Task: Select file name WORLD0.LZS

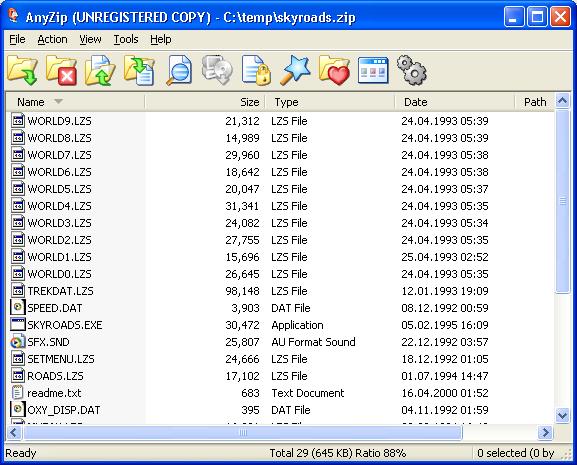Action: click(x=60, y=274)
